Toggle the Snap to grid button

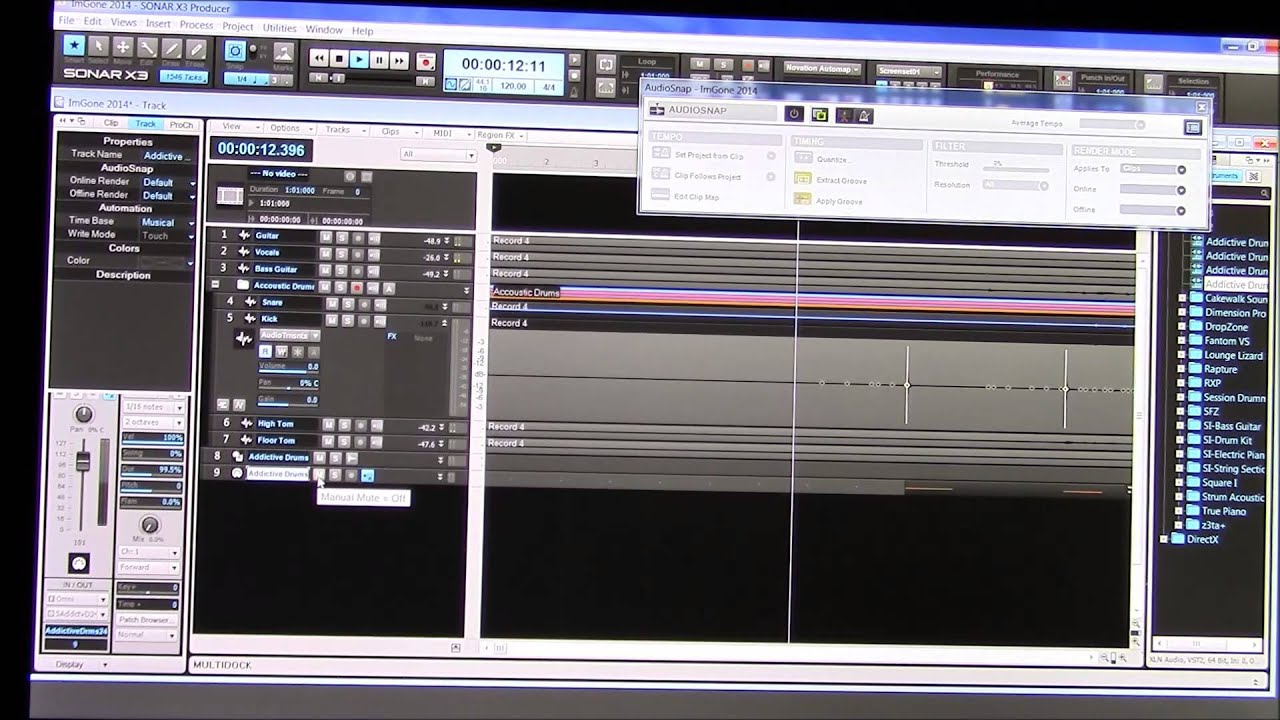point(236,51)
